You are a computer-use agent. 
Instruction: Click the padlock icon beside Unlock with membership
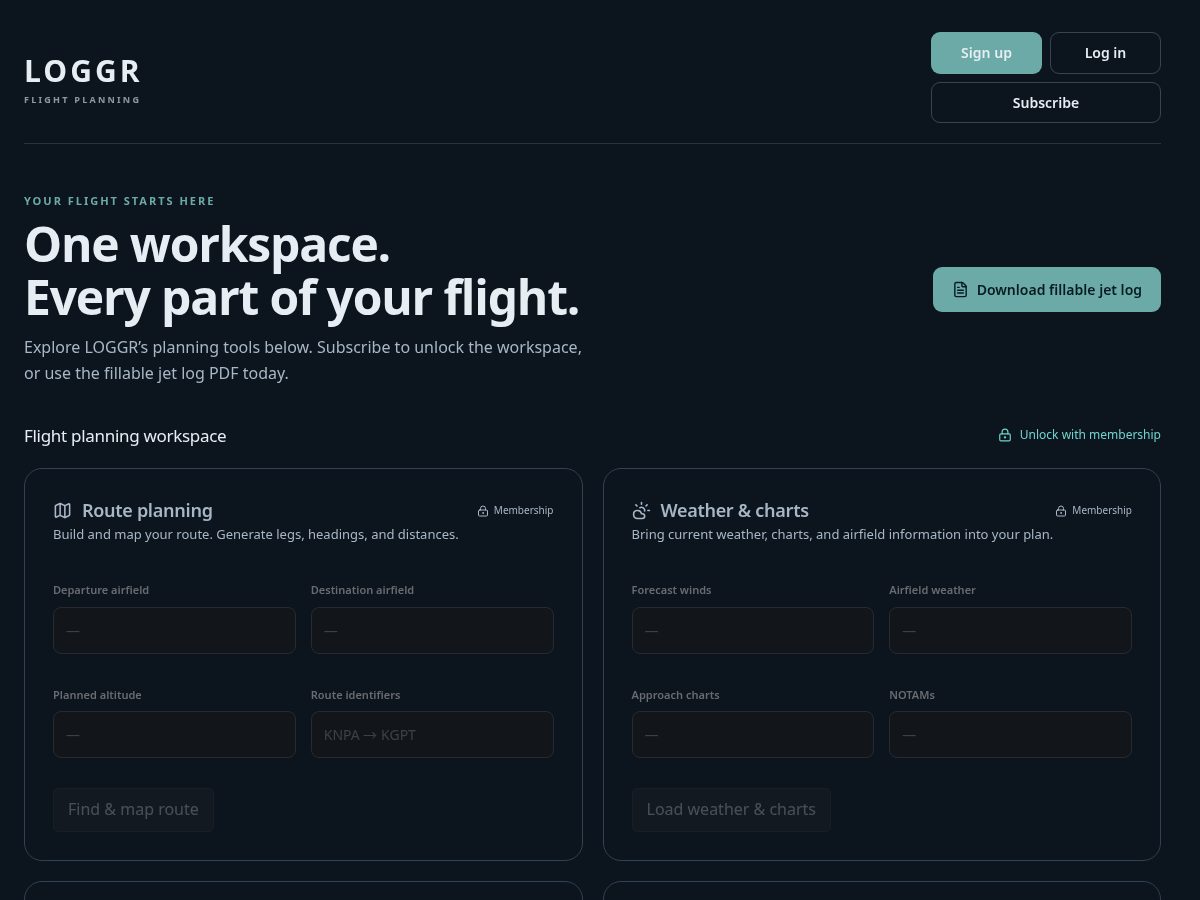click(x=1005, y=435)
